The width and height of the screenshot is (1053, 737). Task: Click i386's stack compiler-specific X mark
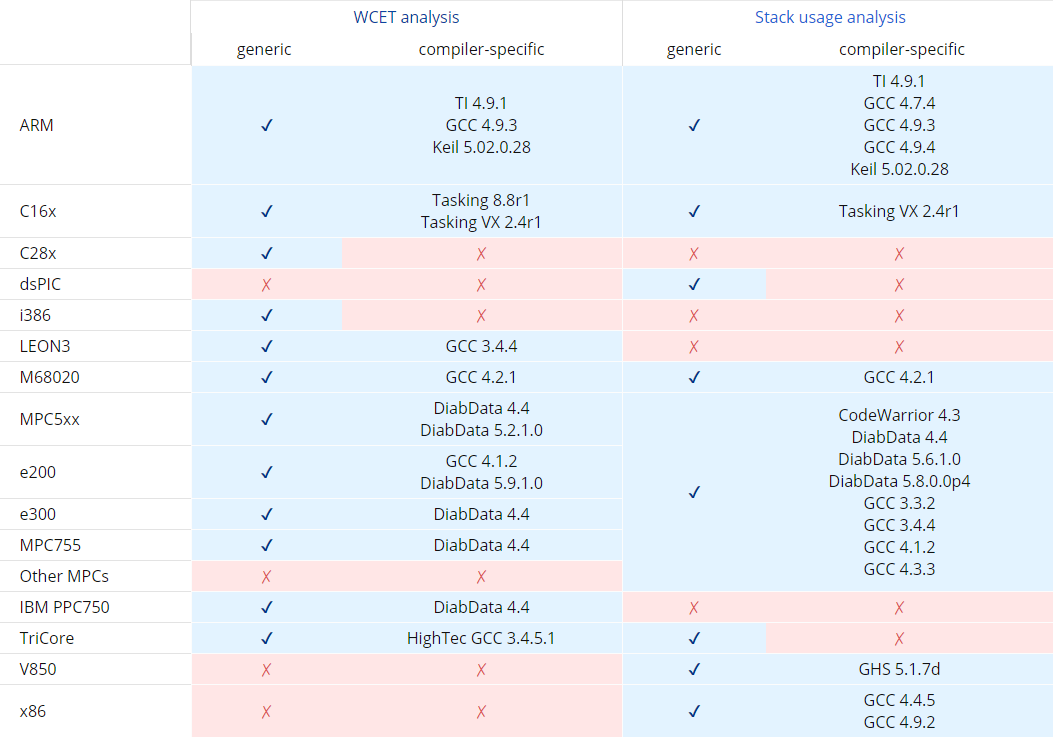(899, 316)
